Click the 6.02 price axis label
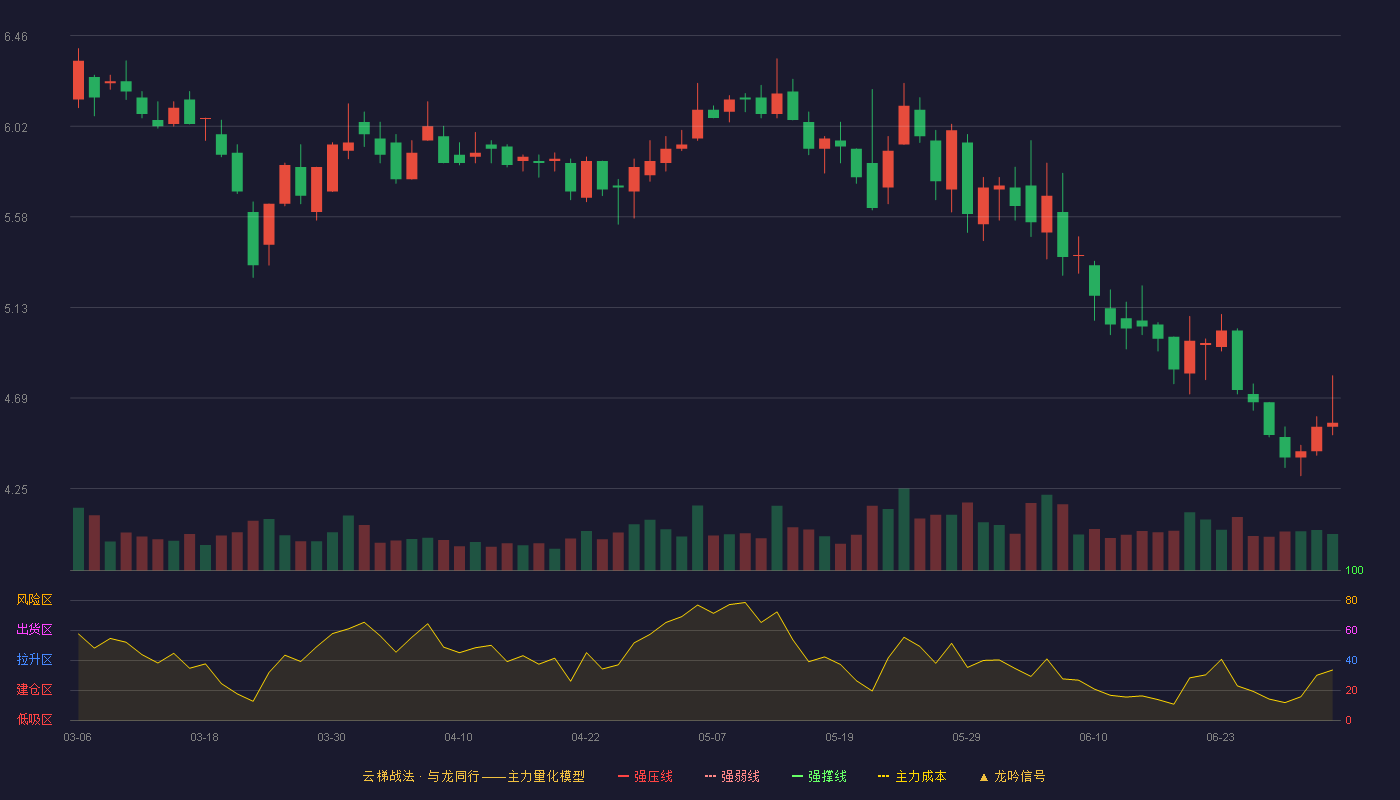The width and height of the screenshot is (1400, 800). click(16, 128)
